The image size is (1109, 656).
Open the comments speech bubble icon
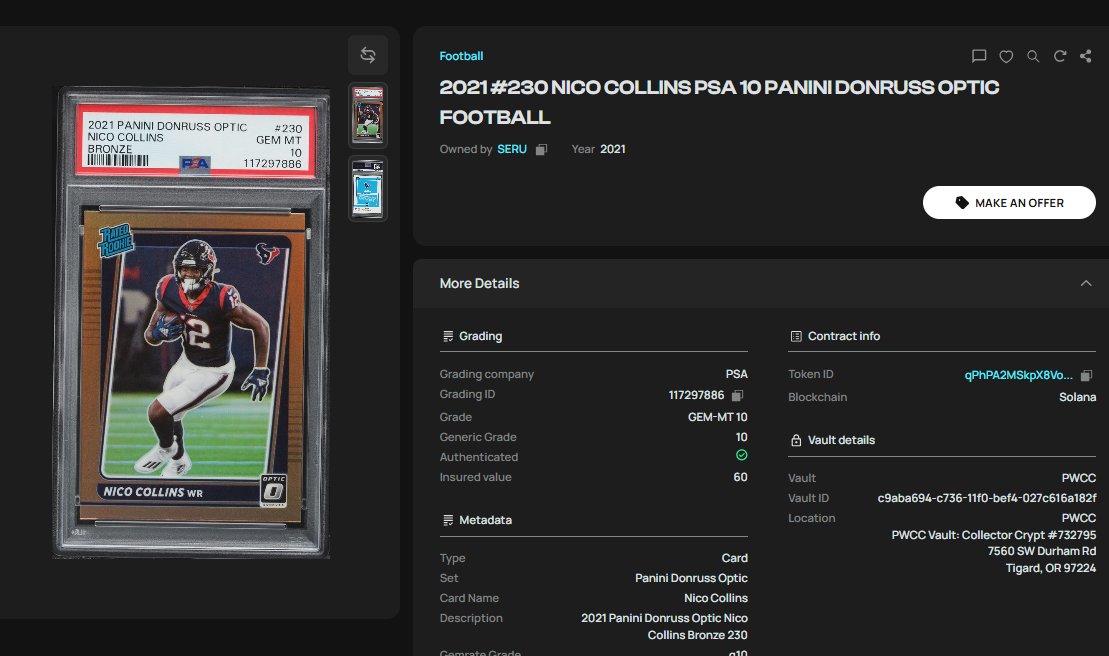point(979,56)
